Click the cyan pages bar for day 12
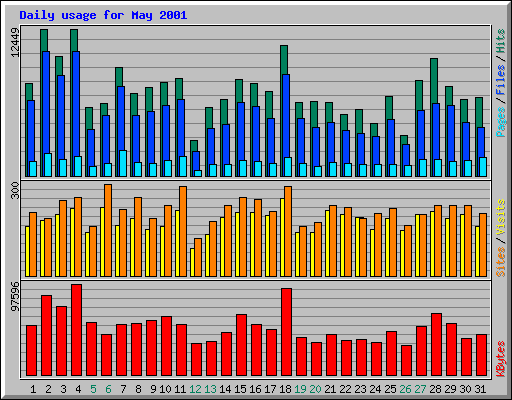512x400 pixels. pos(198,173)
